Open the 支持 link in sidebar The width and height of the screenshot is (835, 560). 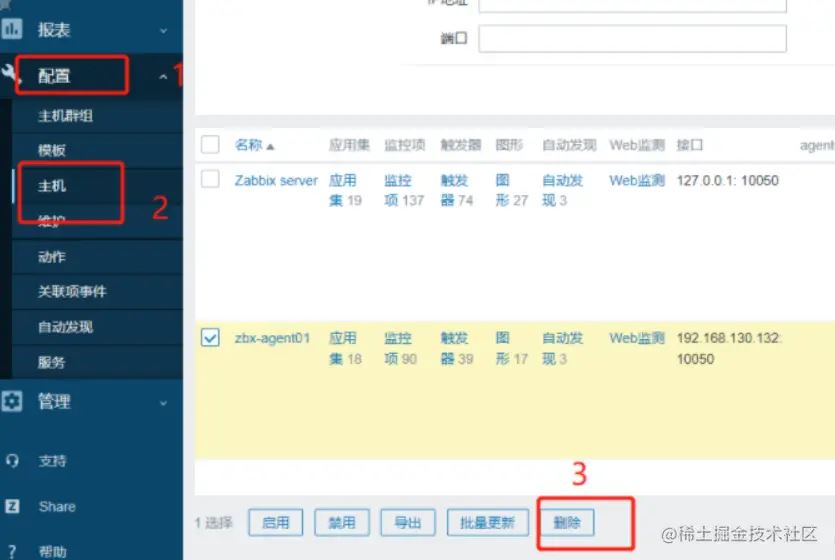[52, 461]
